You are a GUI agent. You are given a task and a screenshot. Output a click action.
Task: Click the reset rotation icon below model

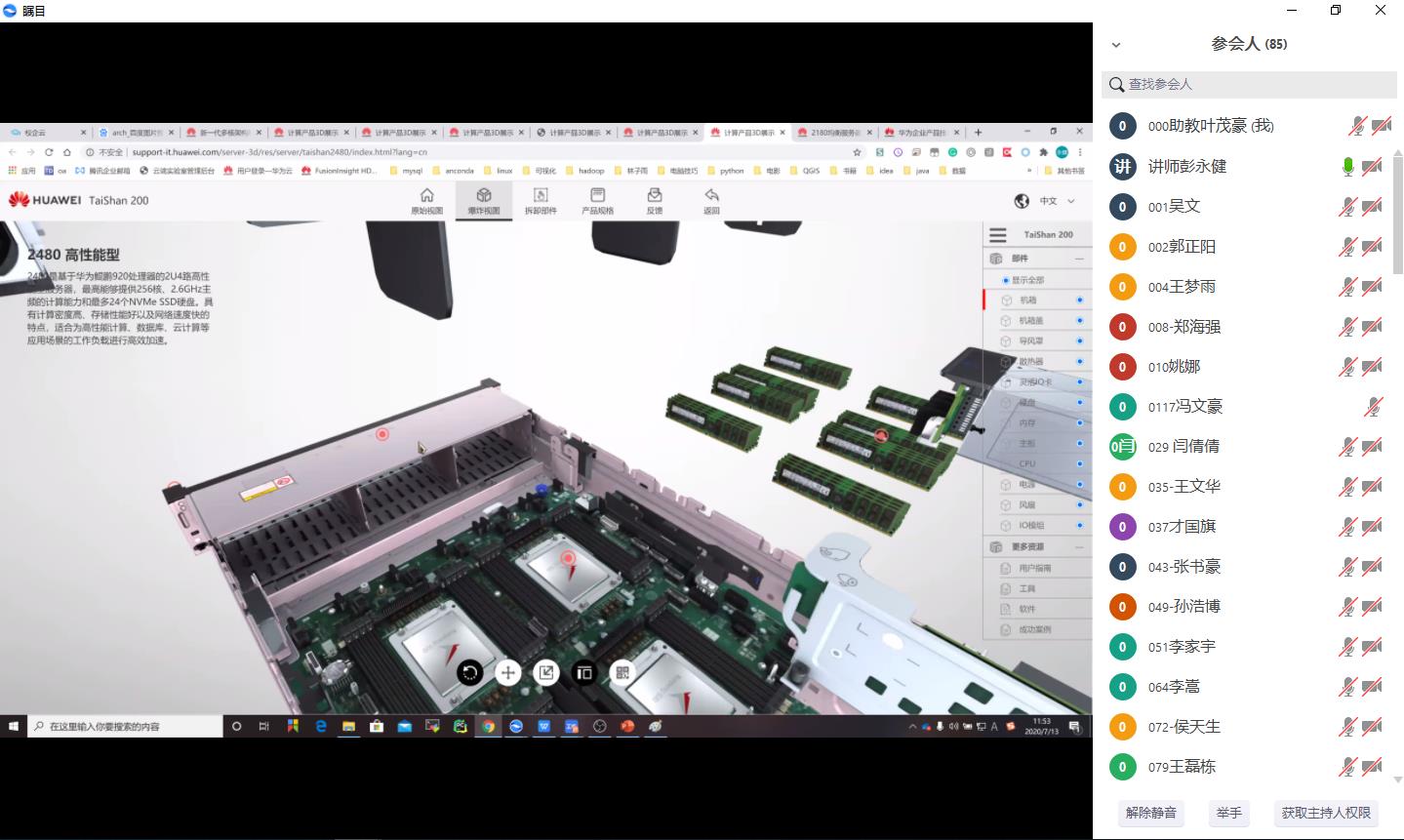[470, 672]
